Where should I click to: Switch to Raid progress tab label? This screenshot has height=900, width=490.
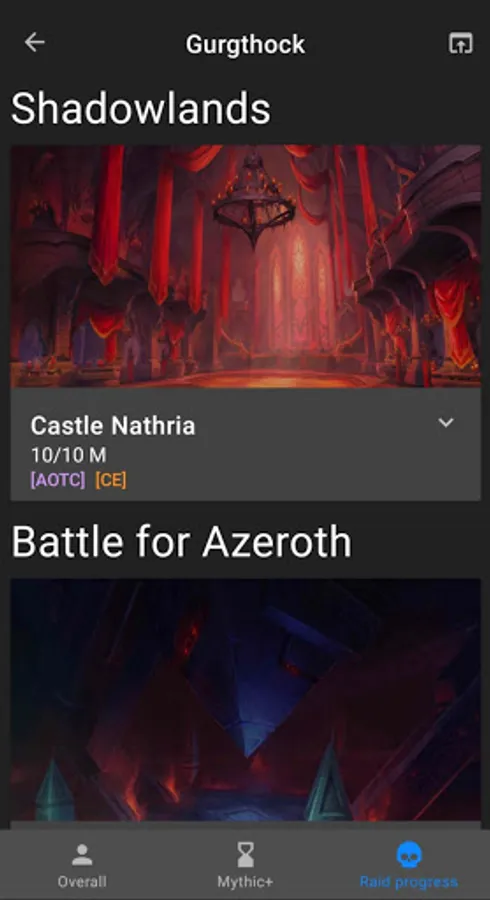tap(409, 882)
